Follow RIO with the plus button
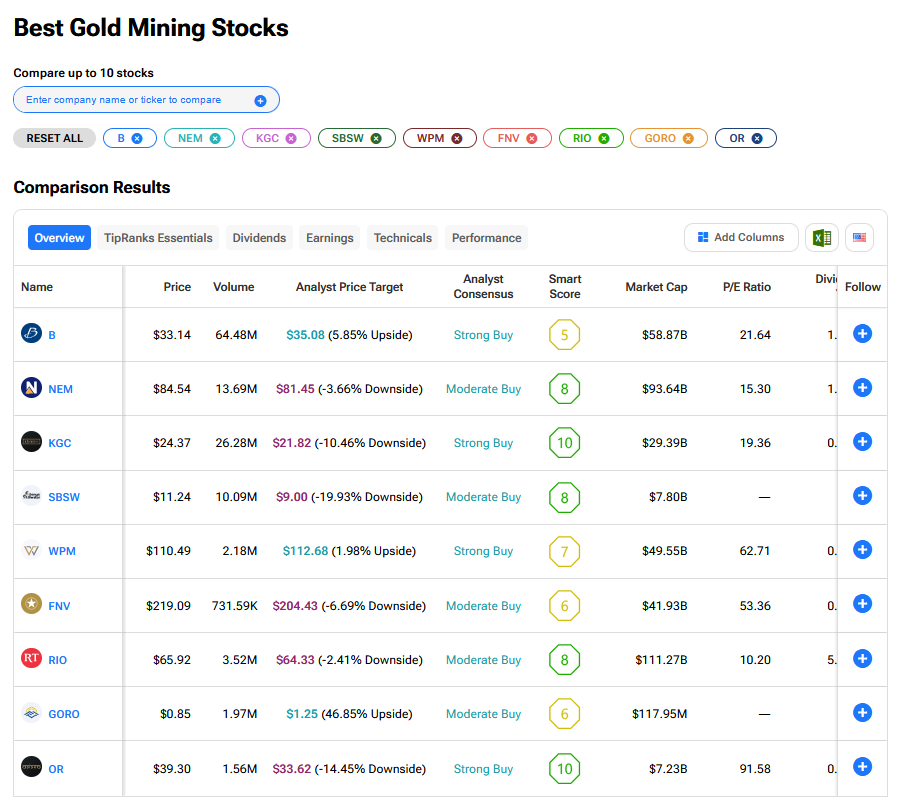The width and height of the screenshot is (917, 801). [862, 659]
